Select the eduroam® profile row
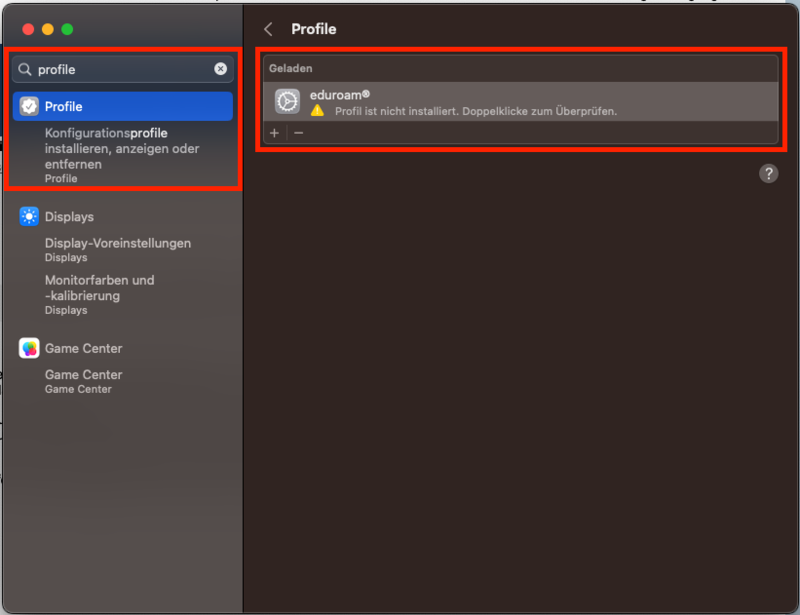This screenshot has height=615, width=800. (x=520, y=102)
